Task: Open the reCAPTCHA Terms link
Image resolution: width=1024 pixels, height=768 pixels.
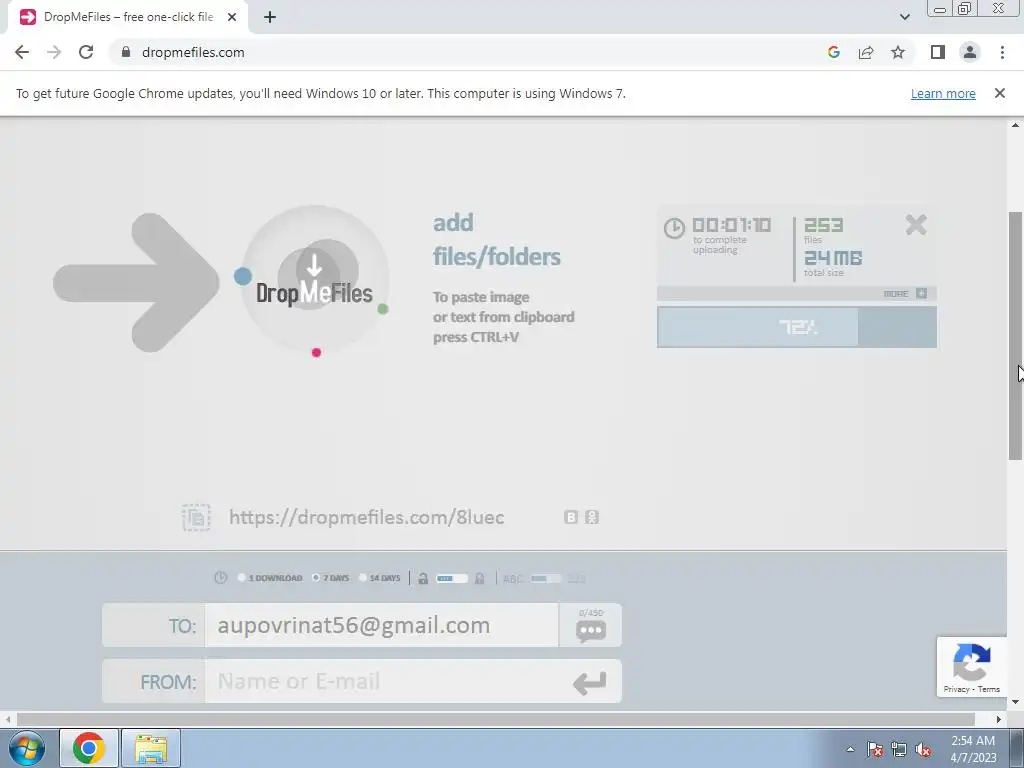Action: [x=989, y=689]
